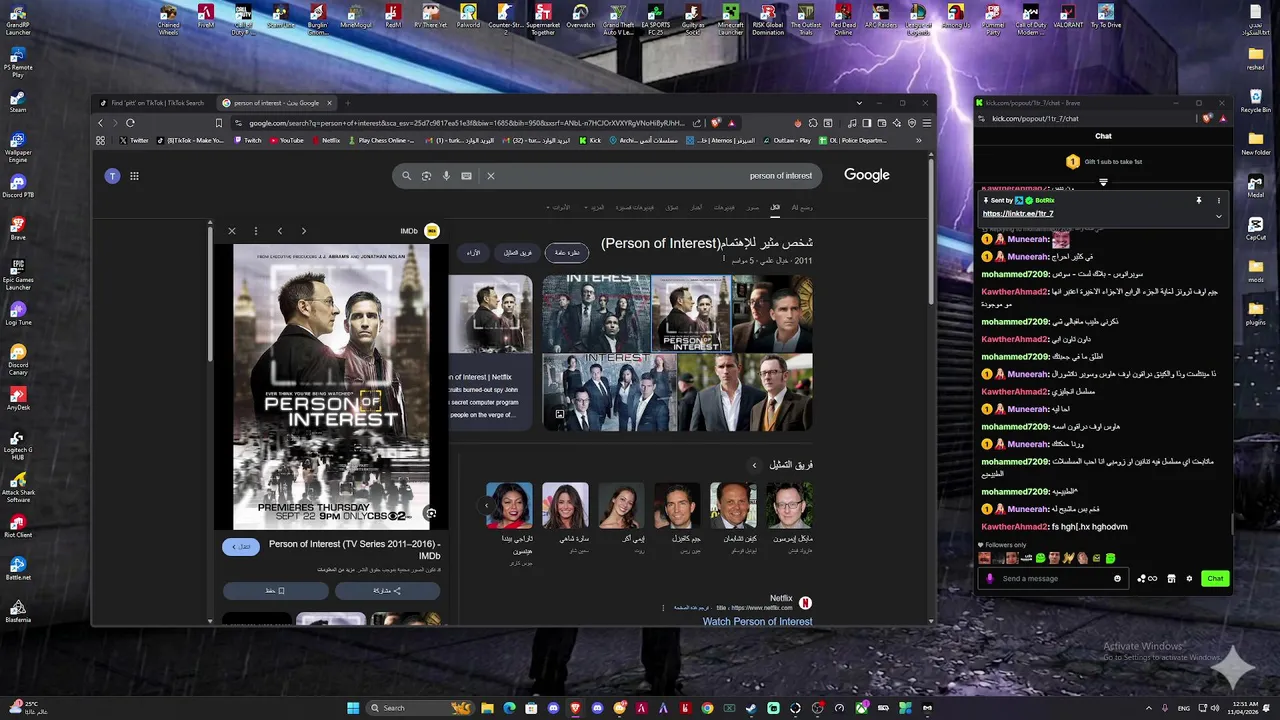1280x720 pixels.
Task: Click the Google account avatar T
Action: tap(112, 176)
